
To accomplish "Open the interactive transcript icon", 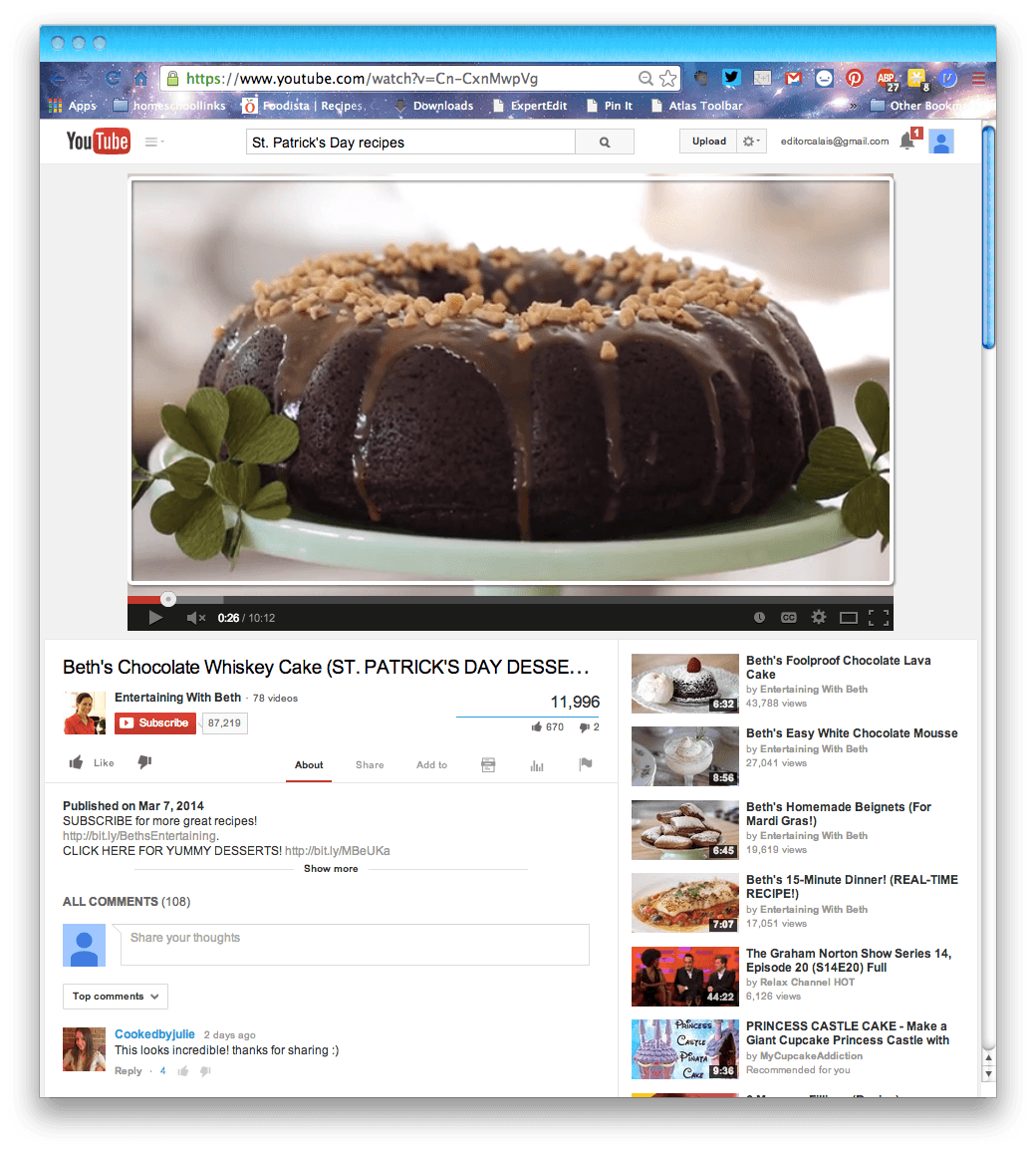I will click(487, 764).
